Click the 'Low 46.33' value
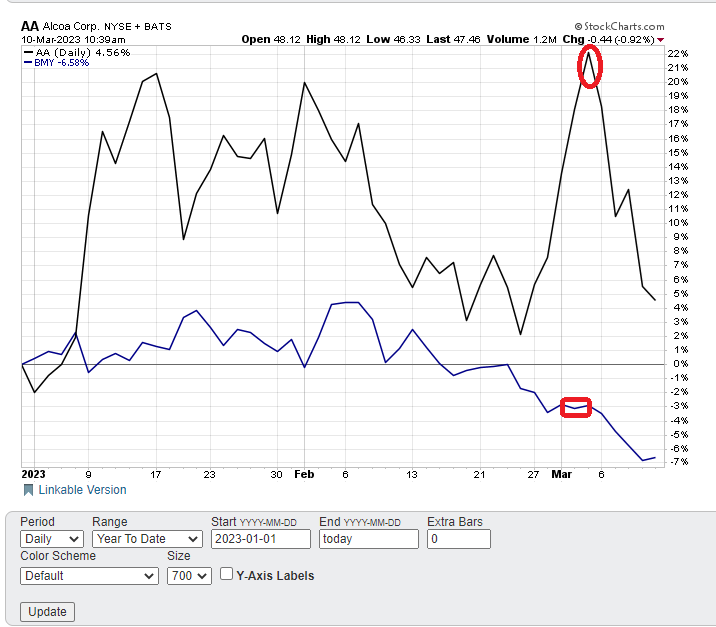Screen dimensions: 716x627 click(x=393, y=39)
